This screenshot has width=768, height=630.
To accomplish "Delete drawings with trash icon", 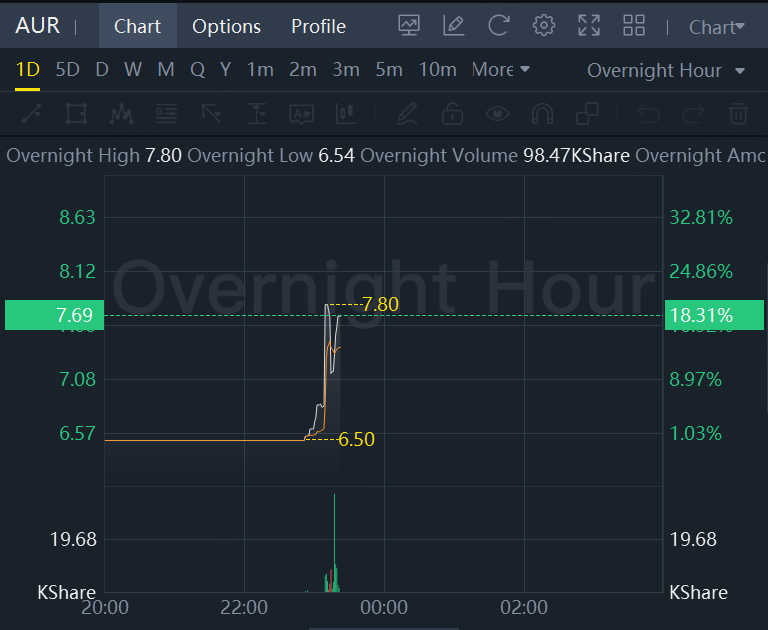I will 738,114.
